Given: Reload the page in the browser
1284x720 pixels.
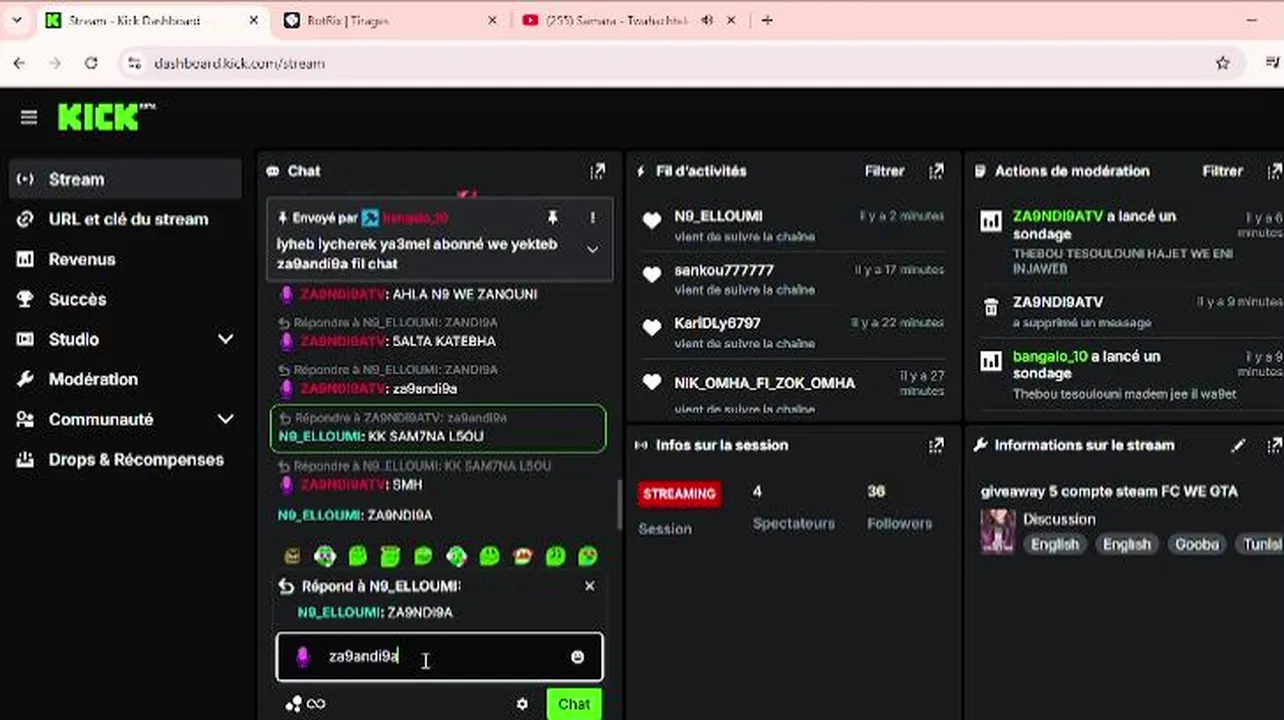Looking at the screenshot, I should [x=91, y=63].
